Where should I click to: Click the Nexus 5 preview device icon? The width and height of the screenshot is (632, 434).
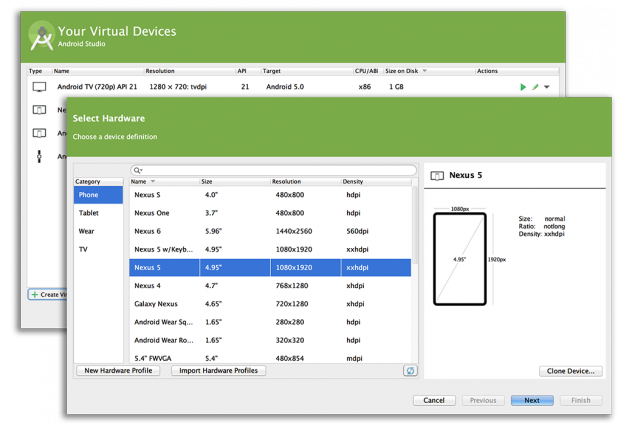point(437,175)
